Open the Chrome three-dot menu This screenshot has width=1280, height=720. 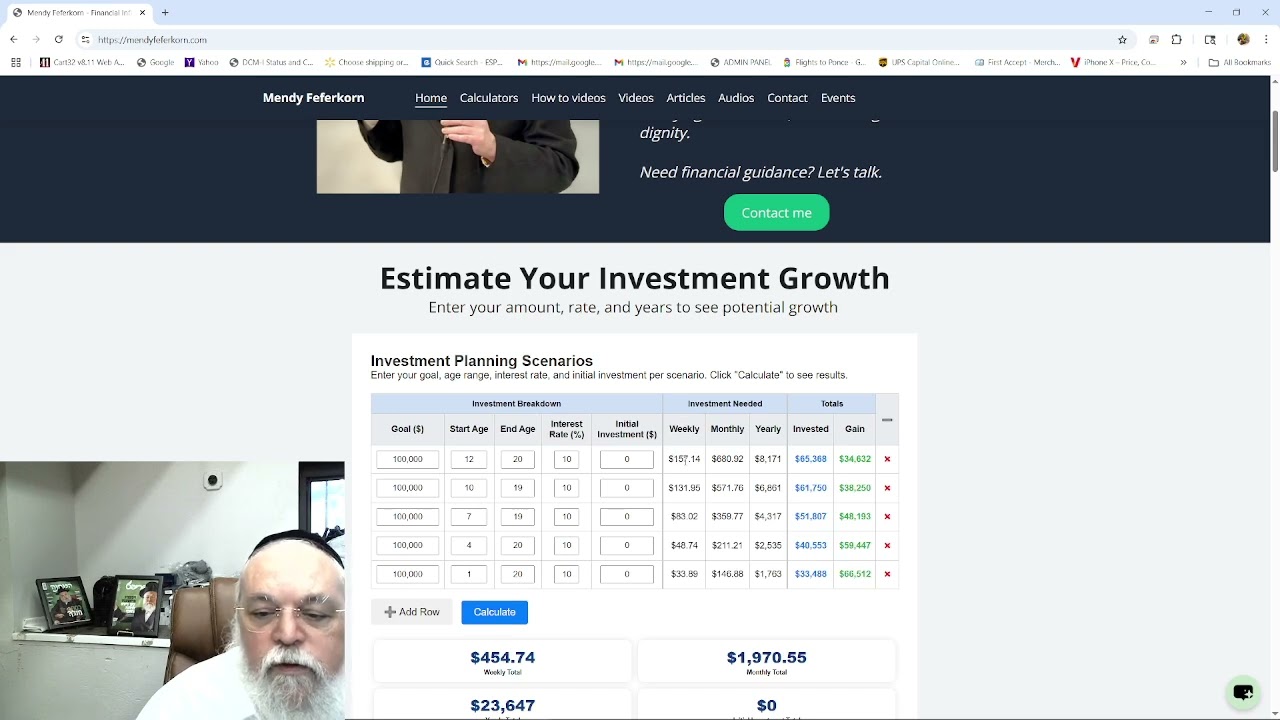tap(1266, 39)
